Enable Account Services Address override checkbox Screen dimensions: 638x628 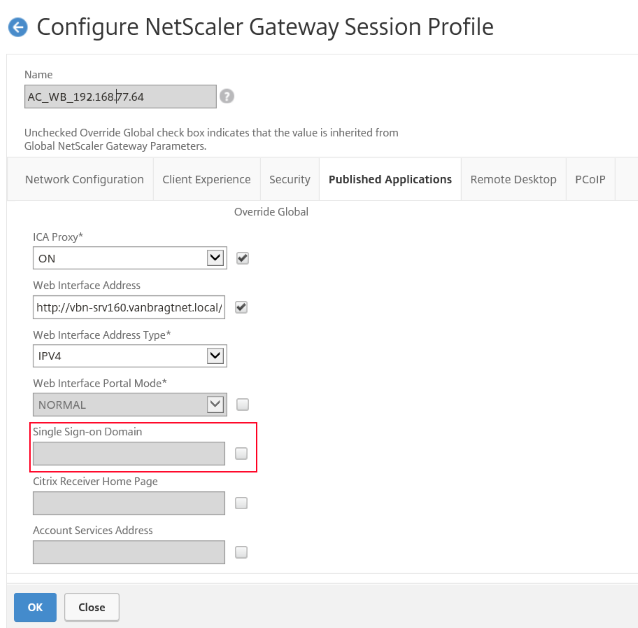(x=241, y=552)
